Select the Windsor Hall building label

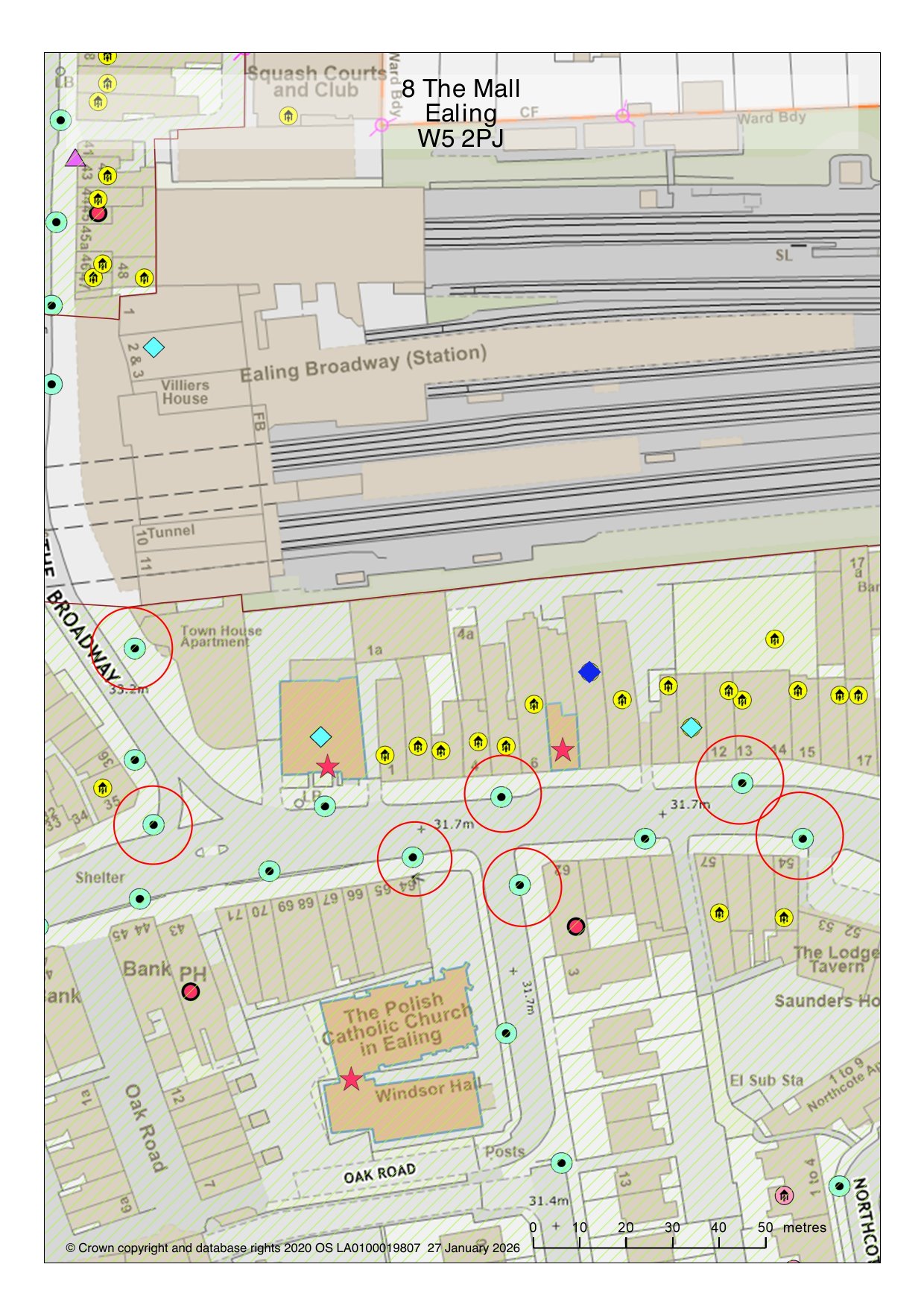tap(427, 1090)
